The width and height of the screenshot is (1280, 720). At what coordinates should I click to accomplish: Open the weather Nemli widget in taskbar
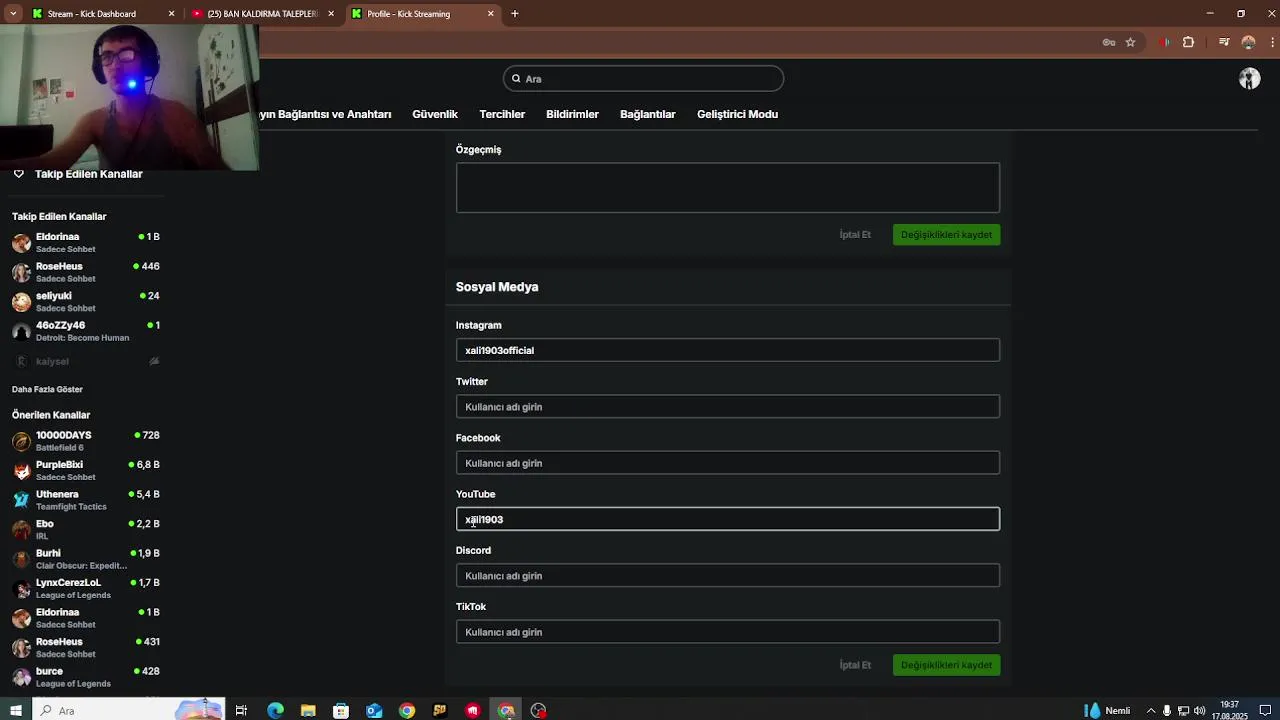click(x=1107, y=711)
